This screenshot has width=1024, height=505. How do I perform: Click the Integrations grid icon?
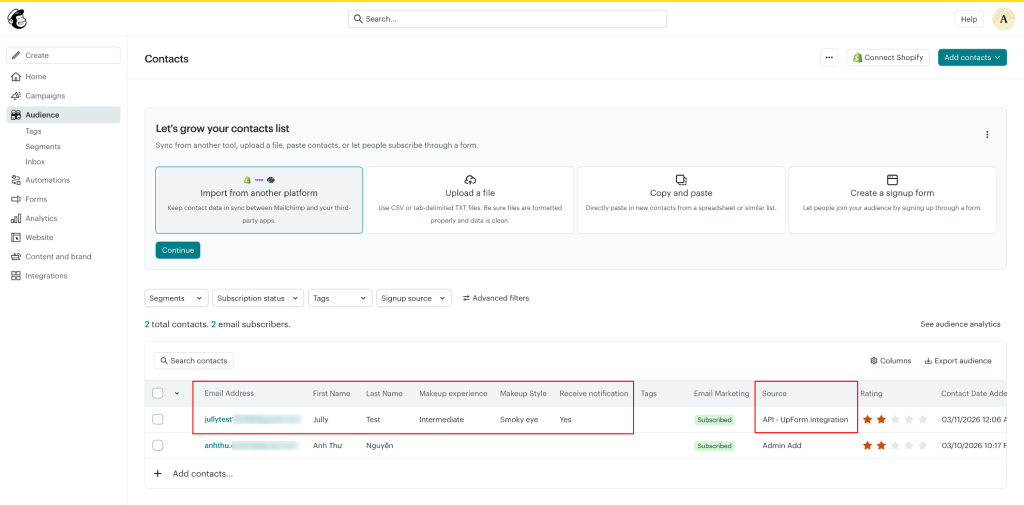[16, 276]
